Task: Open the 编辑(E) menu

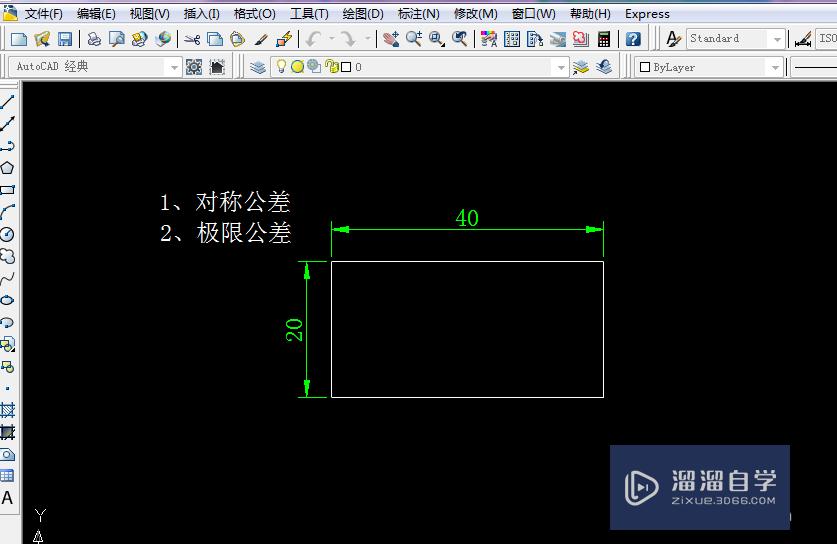Action: tap(96, 14)
